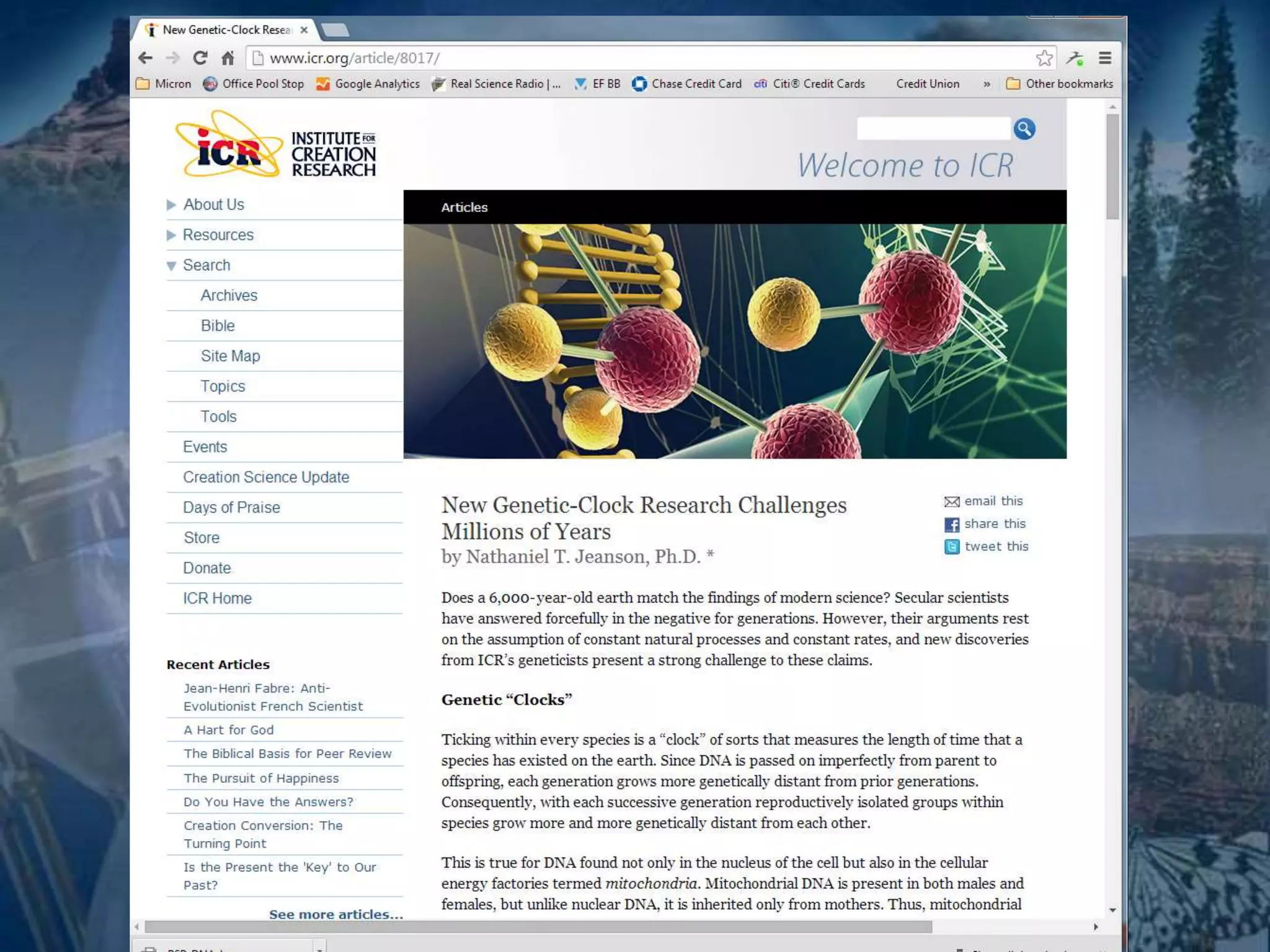This screenshot has width=1270, height=952.
Task: Click the ICR site search field
Action: point(933,129)
